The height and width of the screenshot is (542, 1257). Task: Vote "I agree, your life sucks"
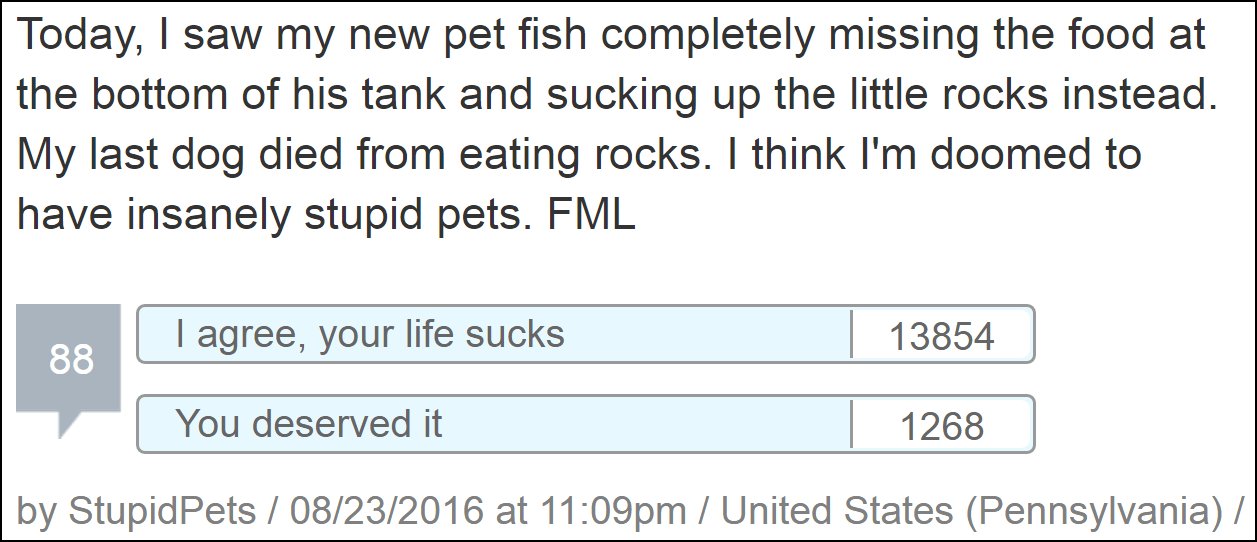pyautogui.click(x=585, y=334)
